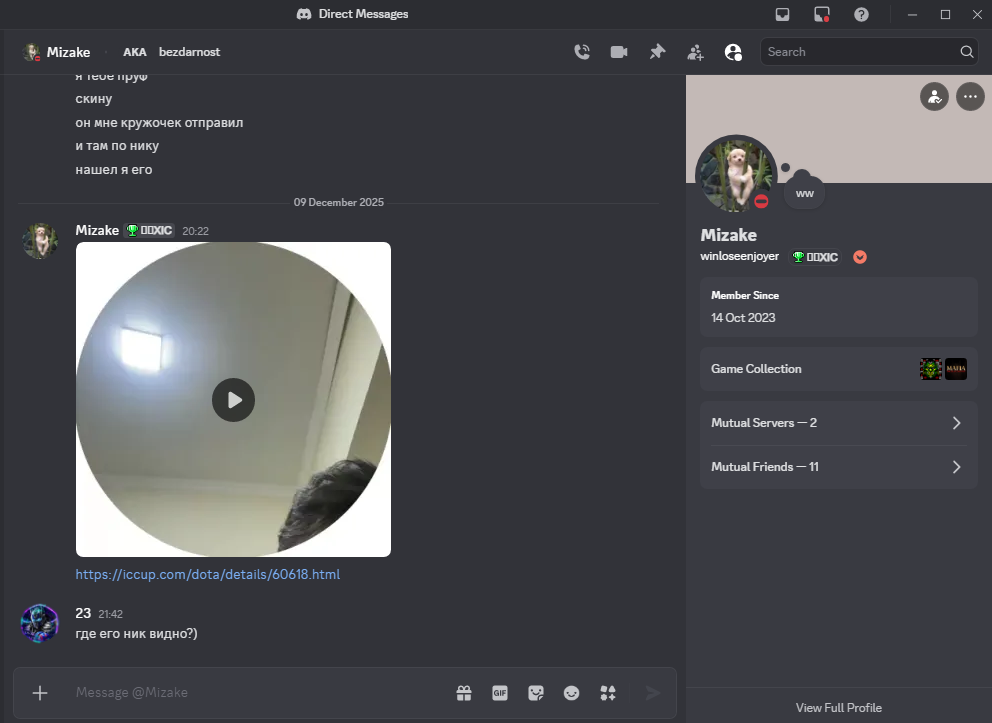
Task: Click the message 'скину'
Action: 94,99
